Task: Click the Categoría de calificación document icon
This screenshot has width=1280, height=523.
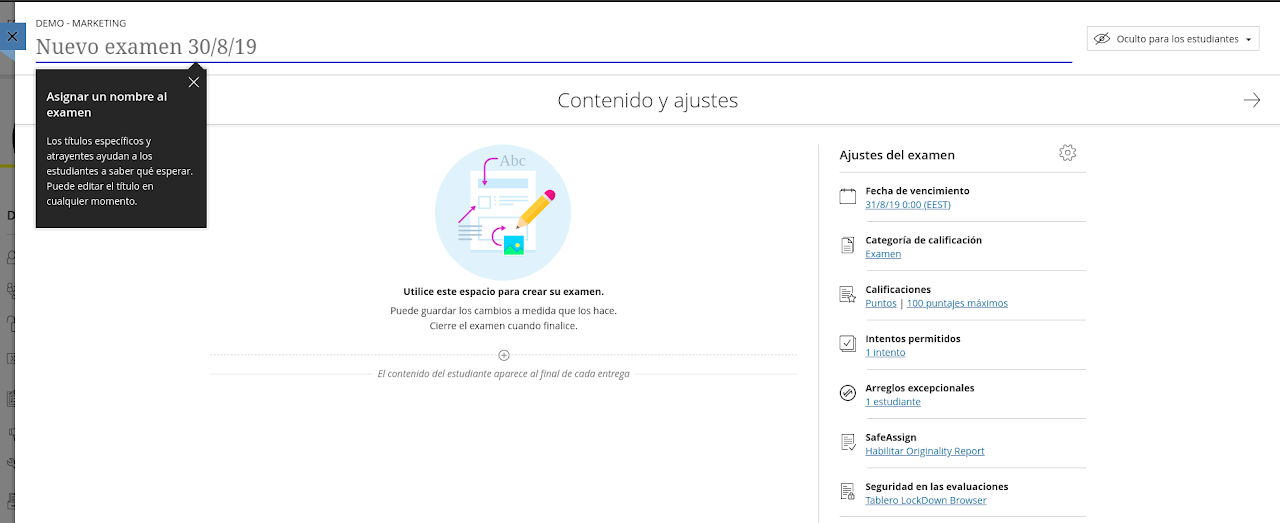Action: tap(848, 246)
